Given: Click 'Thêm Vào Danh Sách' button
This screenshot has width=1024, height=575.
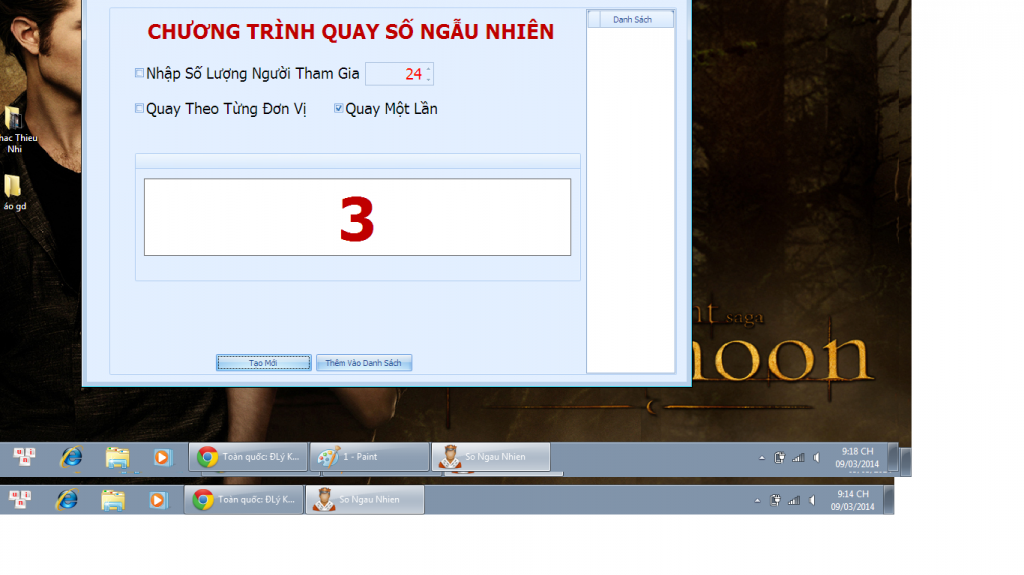Looking at the screenshot, I should [364, 363].
